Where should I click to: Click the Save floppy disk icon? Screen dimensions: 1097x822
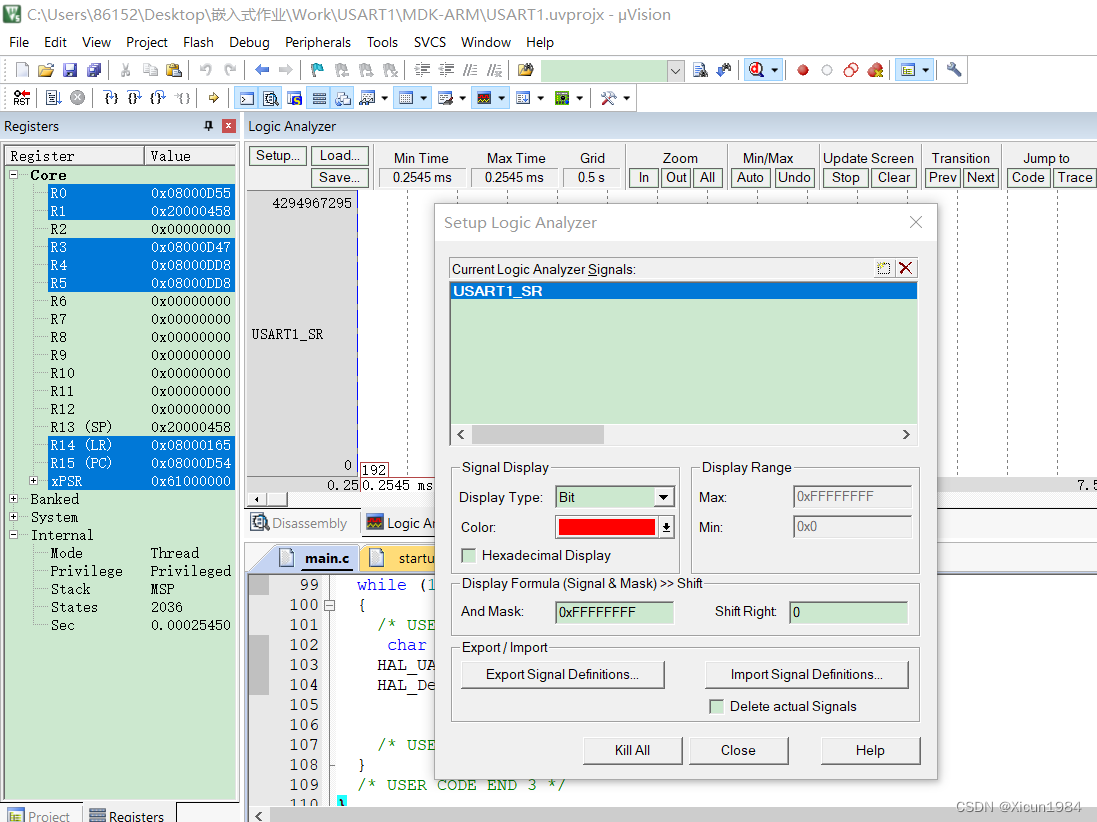[x=70, y=70]
